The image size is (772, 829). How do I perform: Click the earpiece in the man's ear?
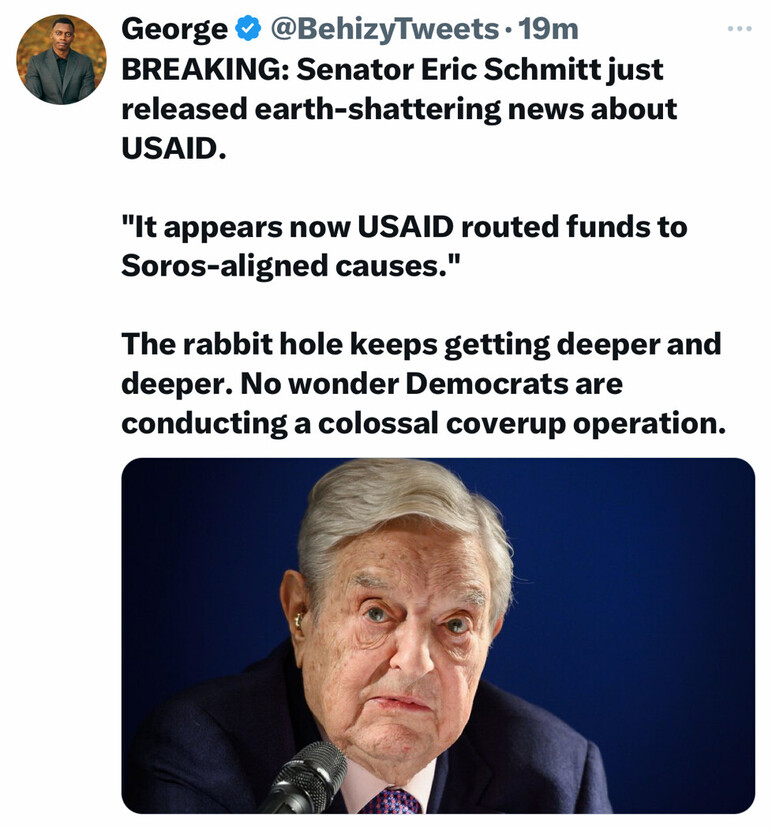(297, 620)
